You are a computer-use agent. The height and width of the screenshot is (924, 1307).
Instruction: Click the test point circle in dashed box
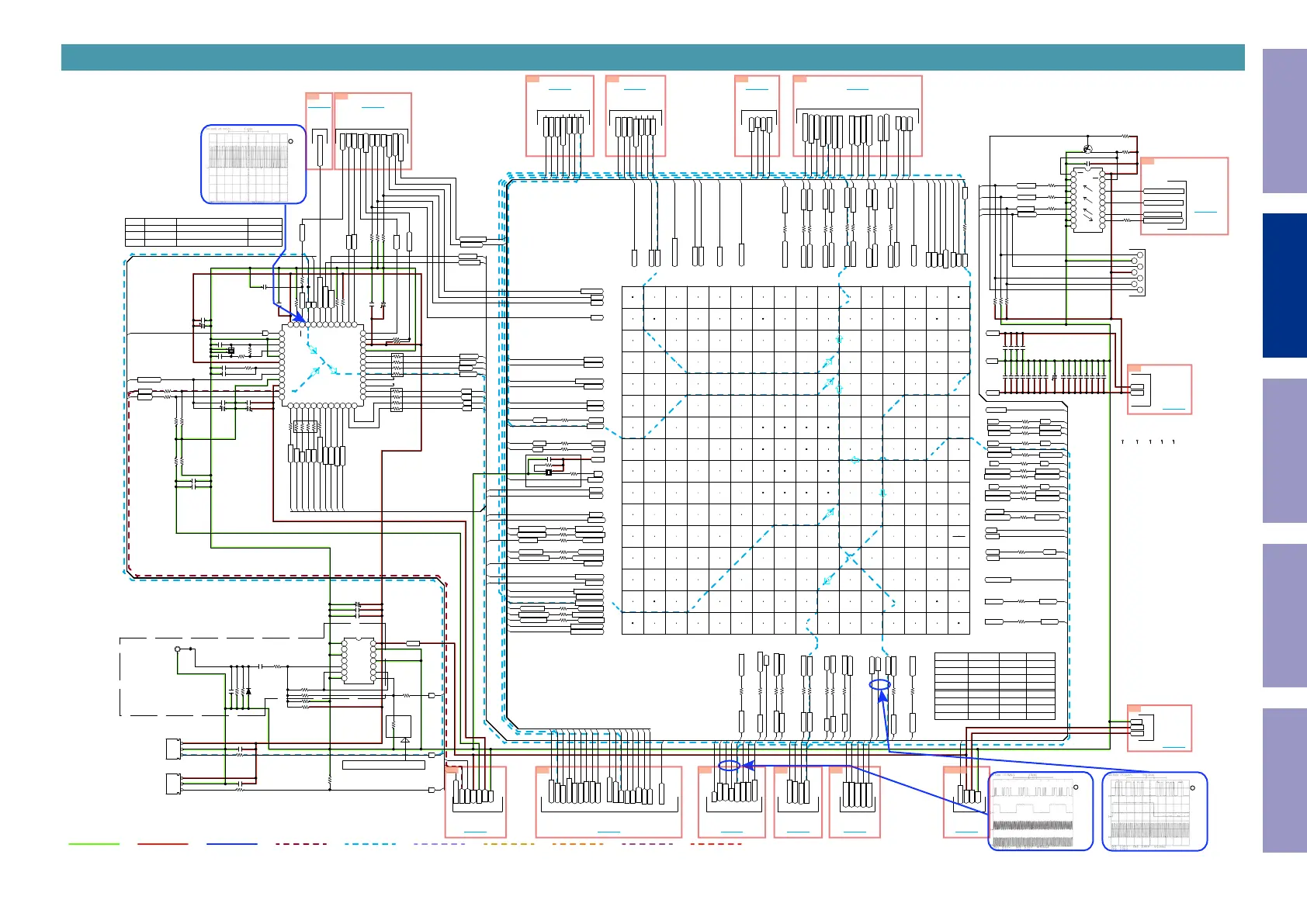(x=178, y=649)
